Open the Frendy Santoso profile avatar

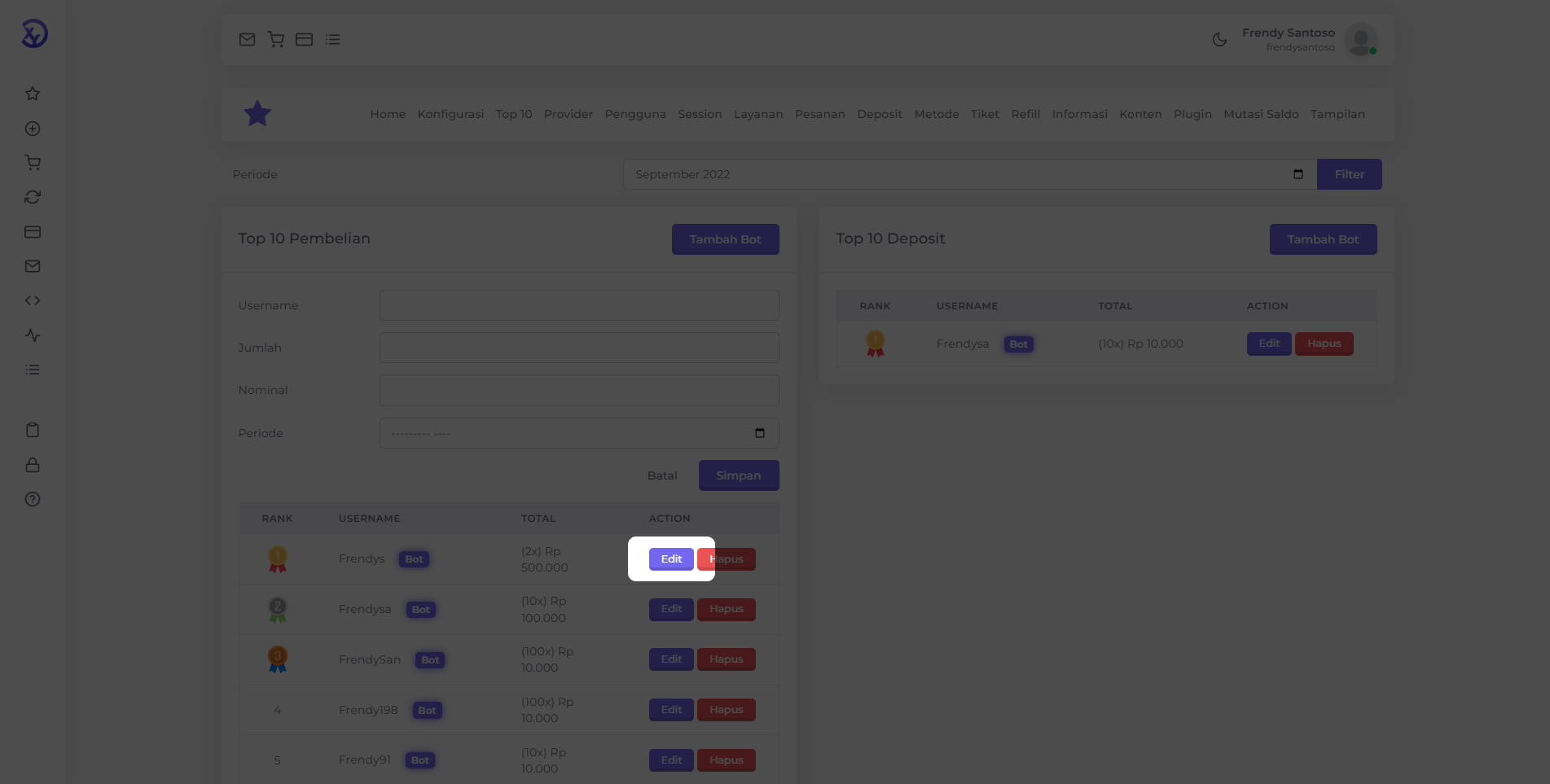[1360, 39]
